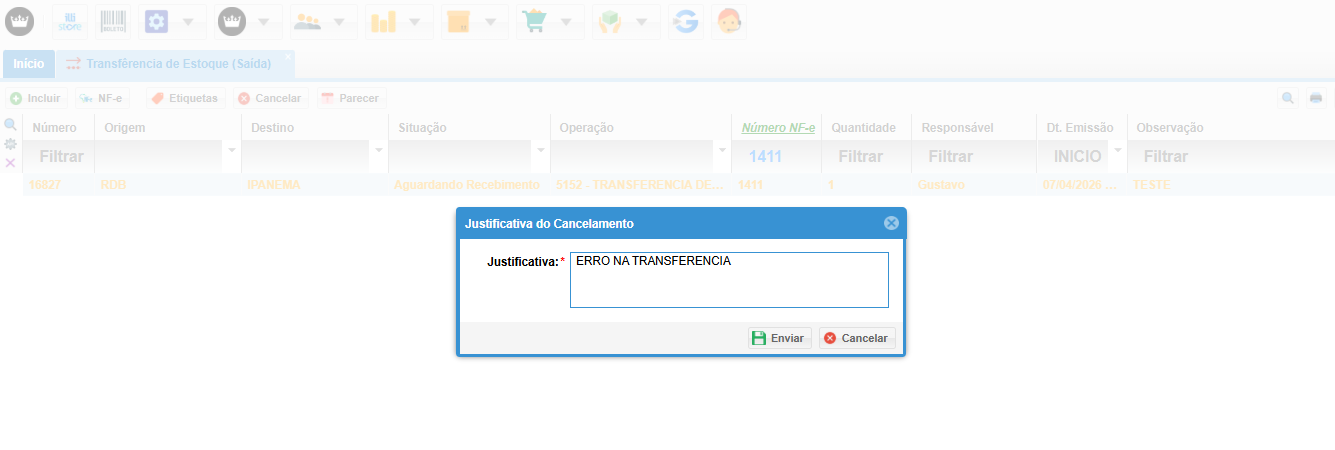Open the Operação filter dropdown
This screenshot has width=1335, height=450.
[x=722, y=151]
